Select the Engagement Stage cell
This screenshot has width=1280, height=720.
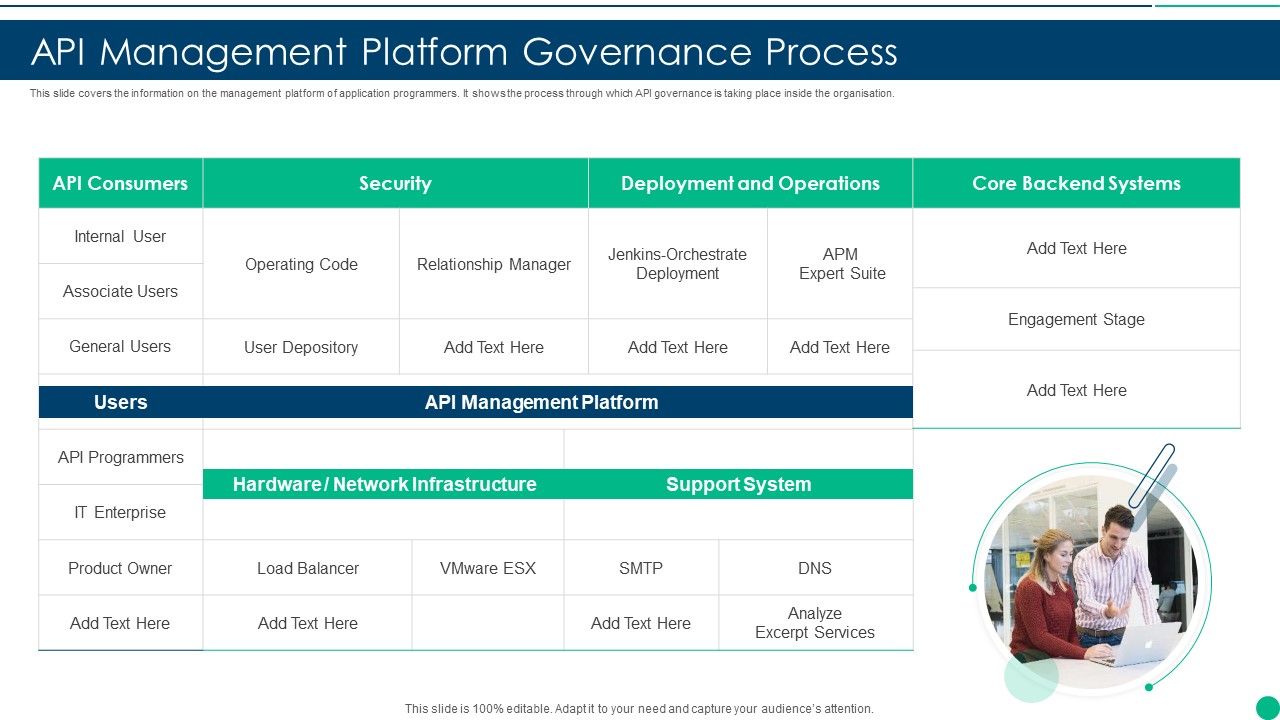point(1076,319)
